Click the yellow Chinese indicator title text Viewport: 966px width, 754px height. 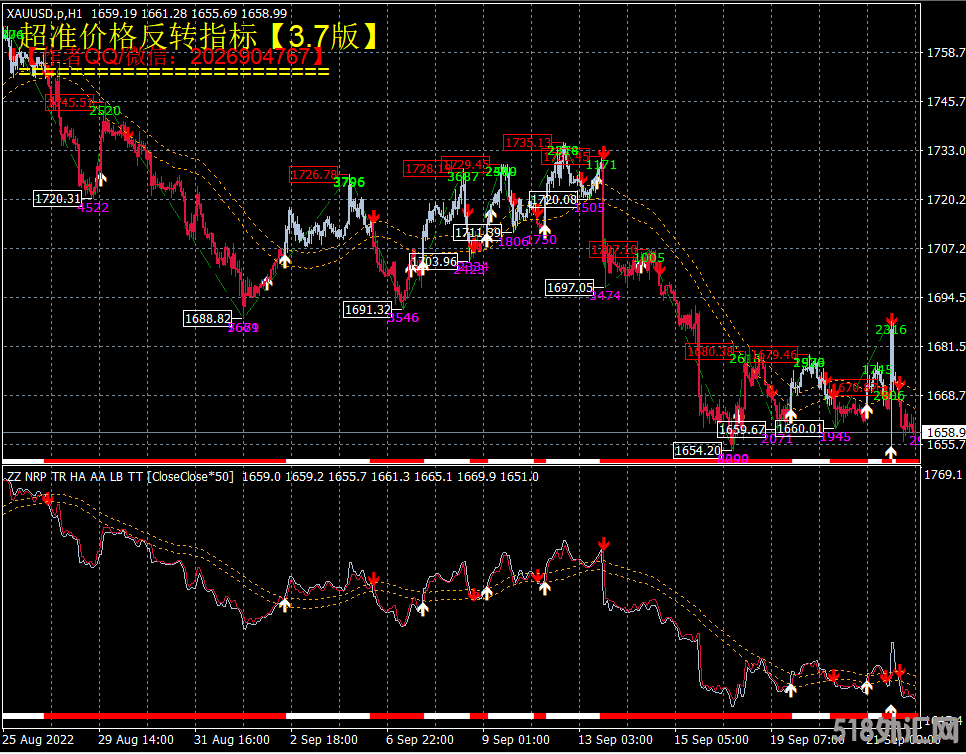click(200, 36)
